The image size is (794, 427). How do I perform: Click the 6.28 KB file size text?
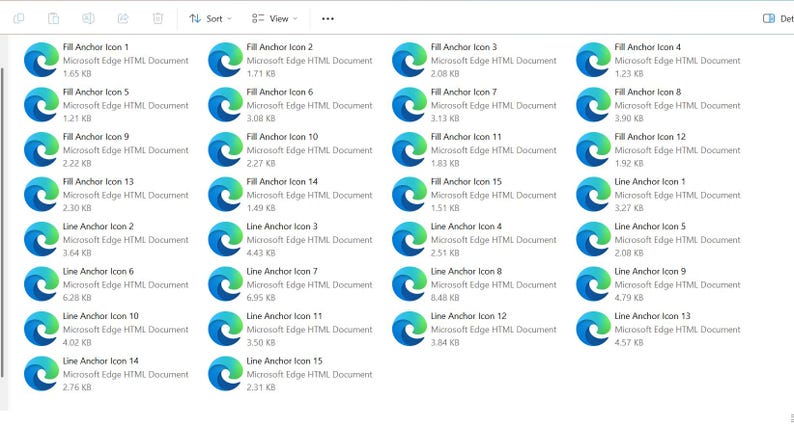click(x=77, y=298)
